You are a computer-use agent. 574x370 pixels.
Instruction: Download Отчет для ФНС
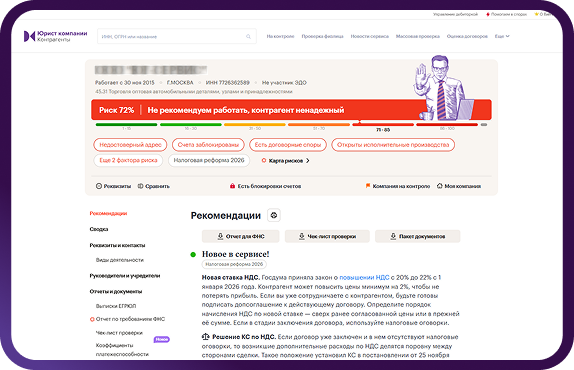coord(241,236)
